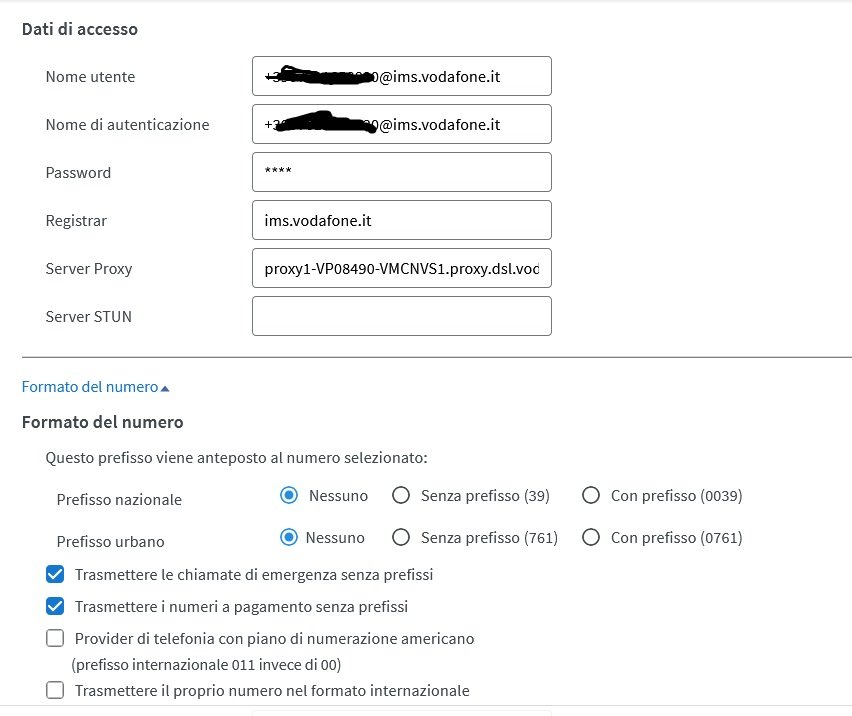Select Nessuno for Prefisso urbano
The height and width of the screenshot is (716, 852).
coord(290,538)
